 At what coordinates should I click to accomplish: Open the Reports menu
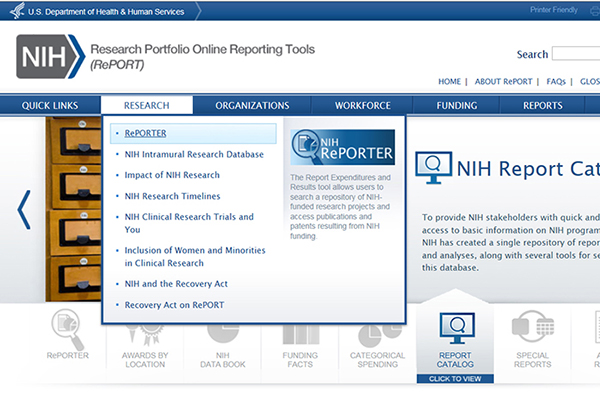[543, 105]
